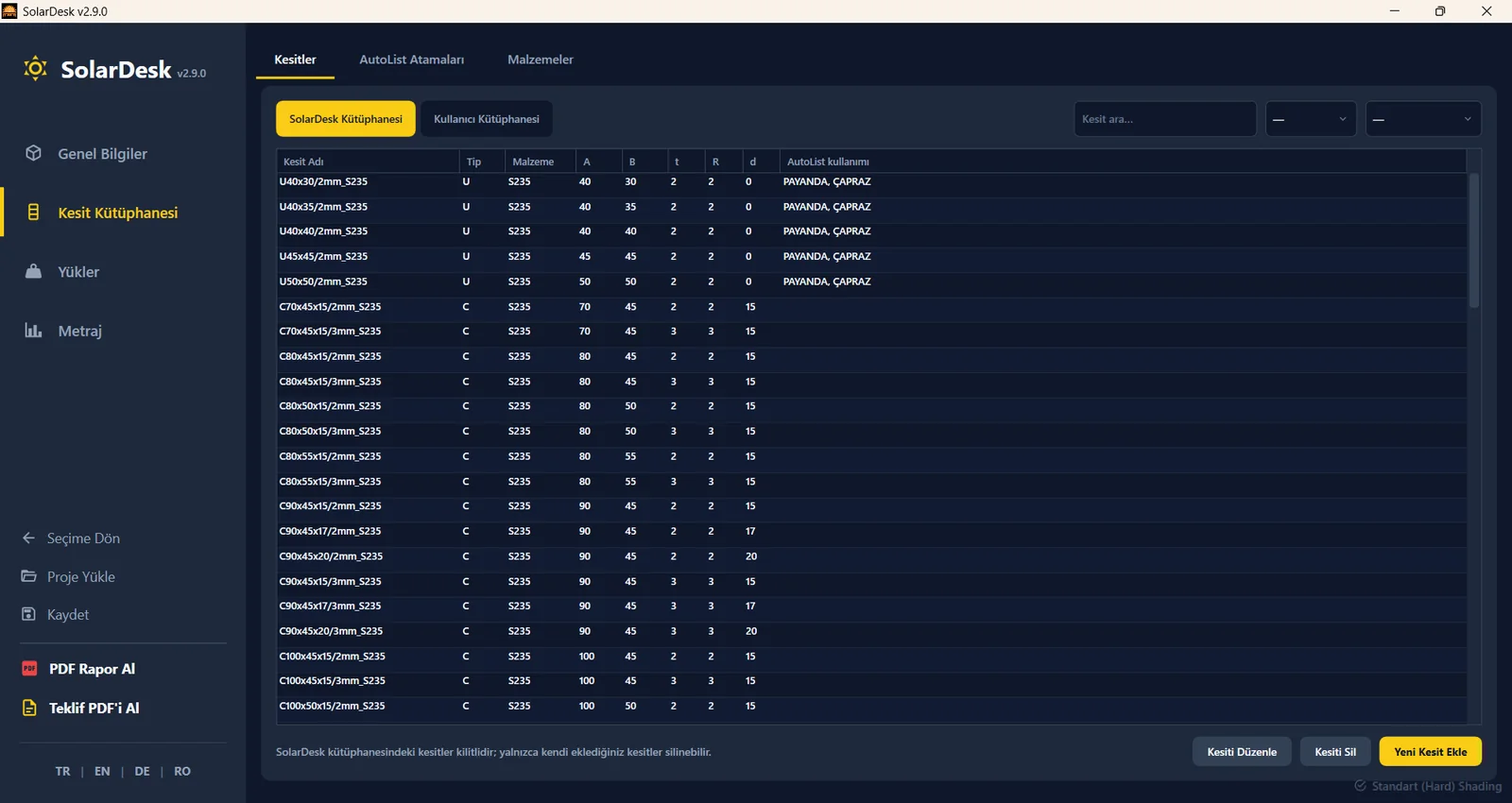
Task: Click the PDF Rapor AI icon
Action: click(x=29, y=669)
